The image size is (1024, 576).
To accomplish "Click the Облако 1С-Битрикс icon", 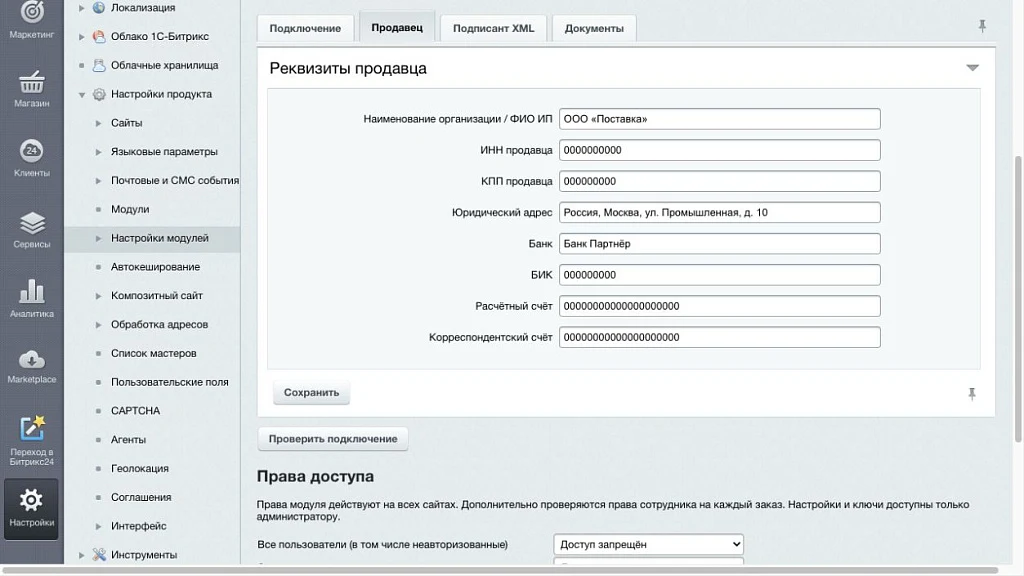I will pos(99,37).
